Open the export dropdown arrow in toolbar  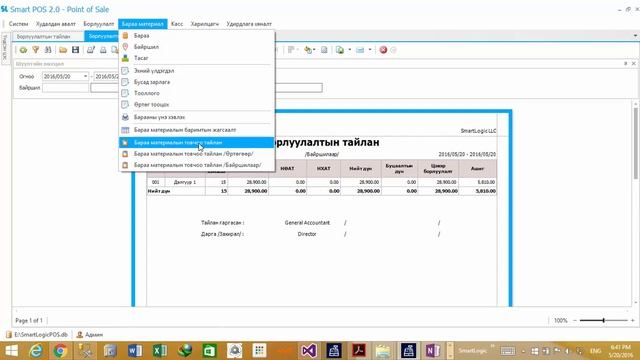[350, 50]
